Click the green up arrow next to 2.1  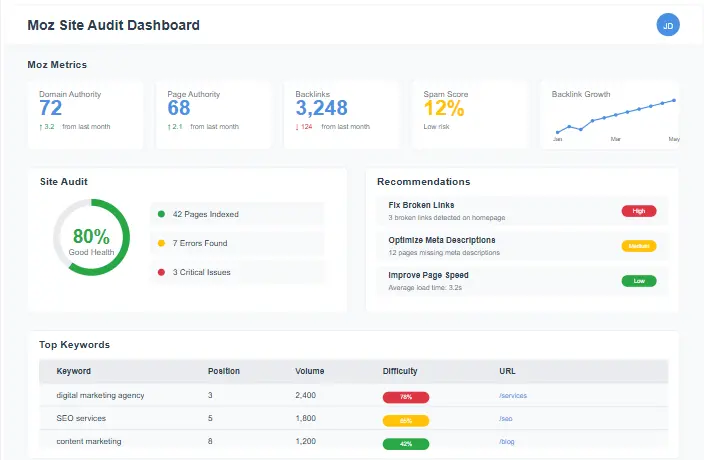tap(169, 127)
